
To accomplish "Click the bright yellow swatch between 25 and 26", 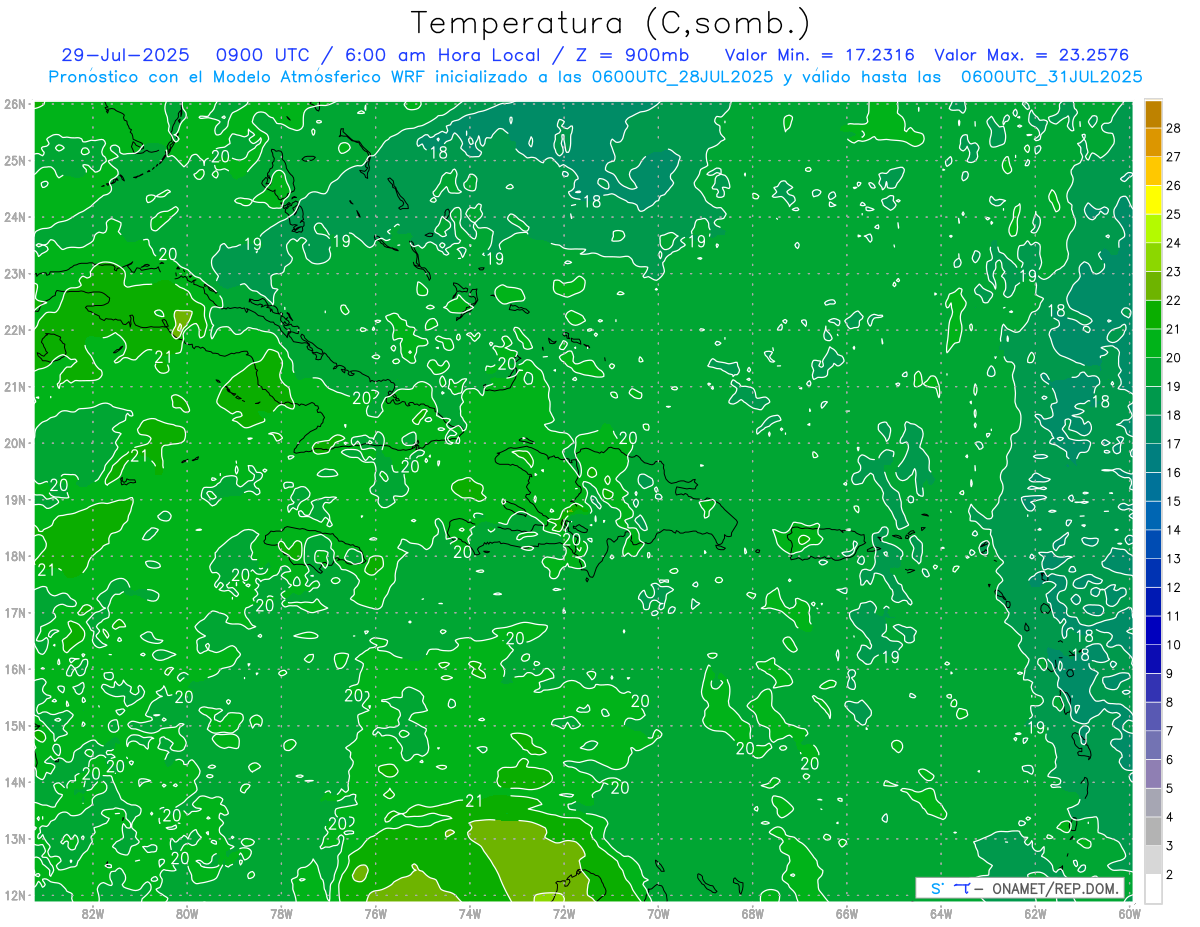I will [1153, 200].
